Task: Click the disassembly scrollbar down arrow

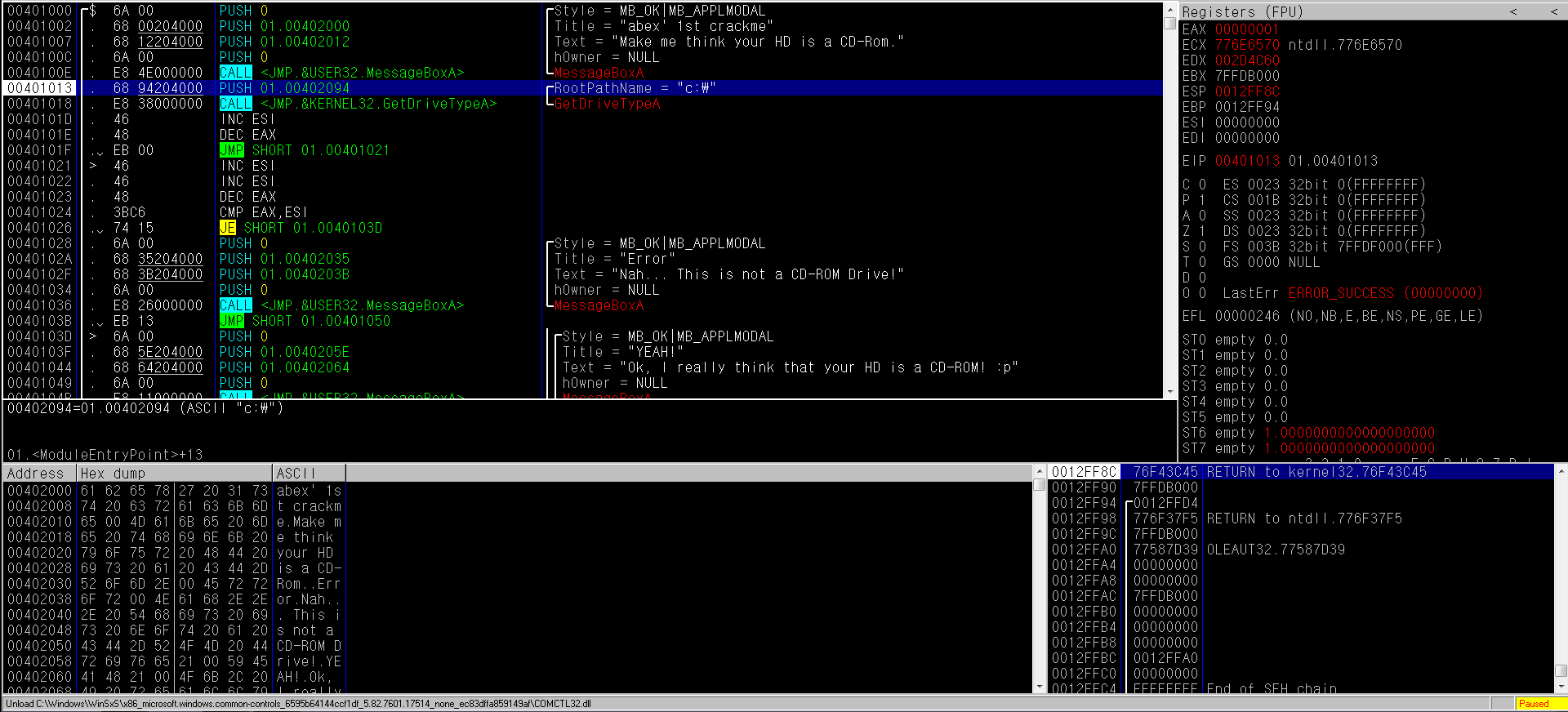Action: 1169,393
